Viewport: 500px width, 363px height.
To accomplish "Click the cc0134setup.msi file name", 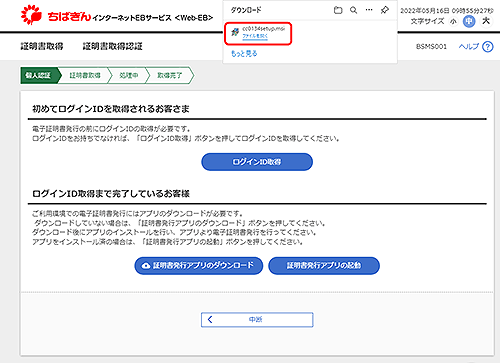I will tap(263, 29).
